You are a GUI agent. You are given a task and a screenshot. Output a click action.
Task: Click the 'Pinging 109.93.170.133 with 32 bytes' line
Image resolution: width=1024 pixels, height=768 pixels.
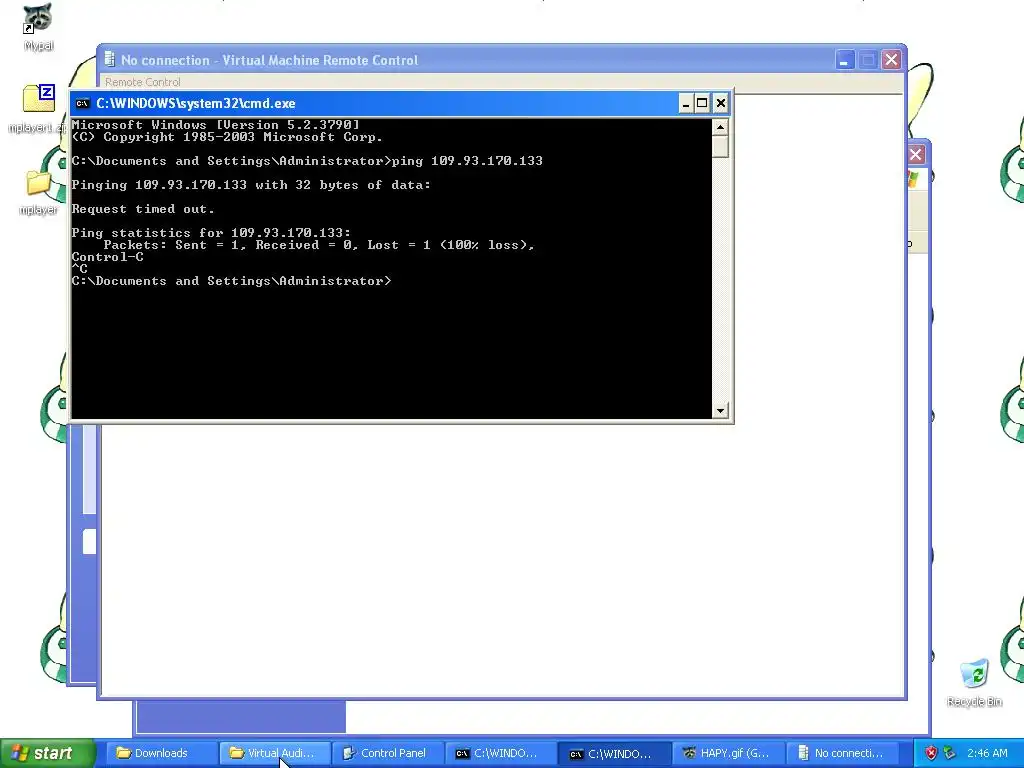pos(251,185)
